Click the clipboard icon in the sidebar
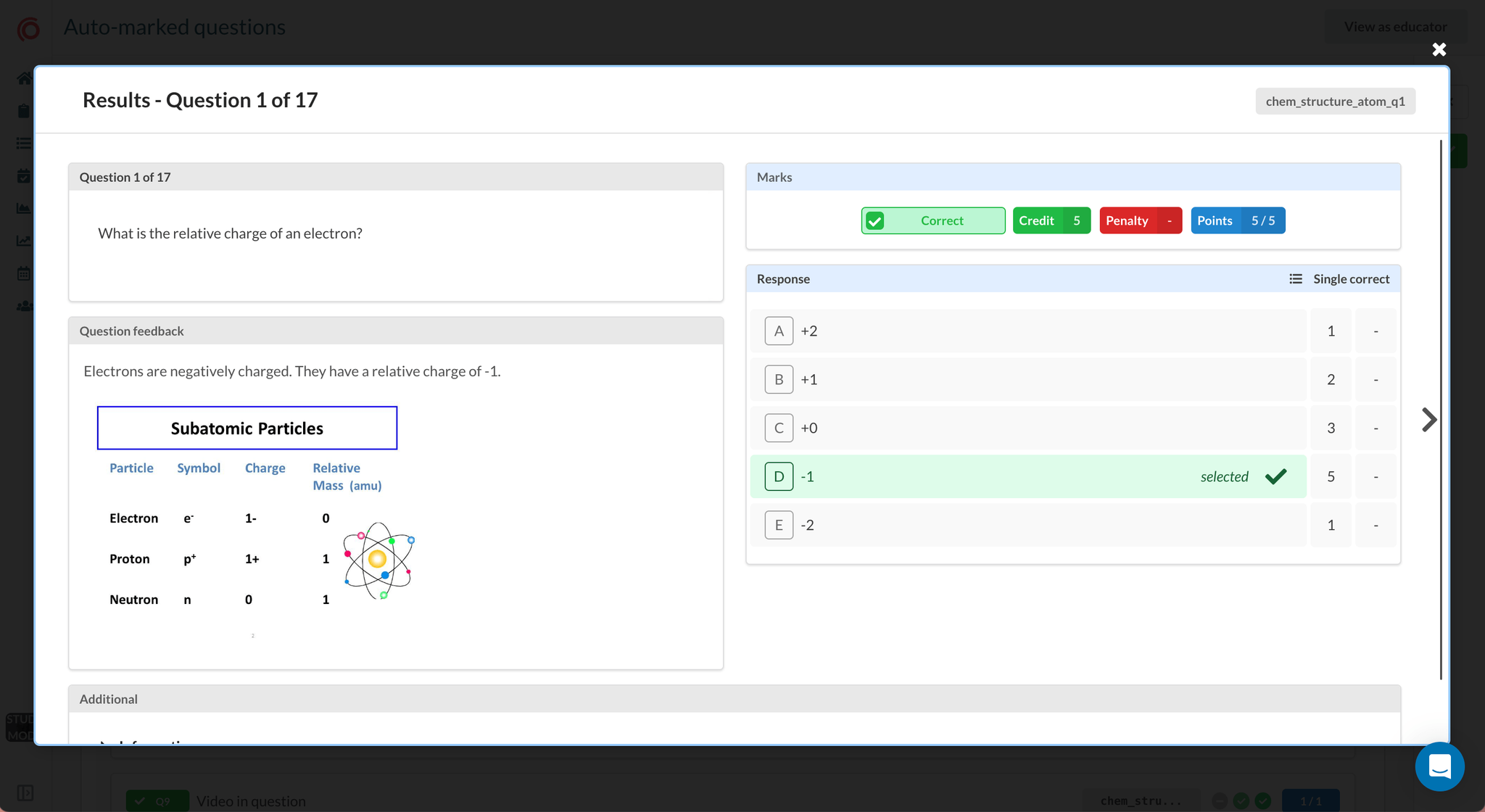 pyautogui.click(x=24, y=111)
